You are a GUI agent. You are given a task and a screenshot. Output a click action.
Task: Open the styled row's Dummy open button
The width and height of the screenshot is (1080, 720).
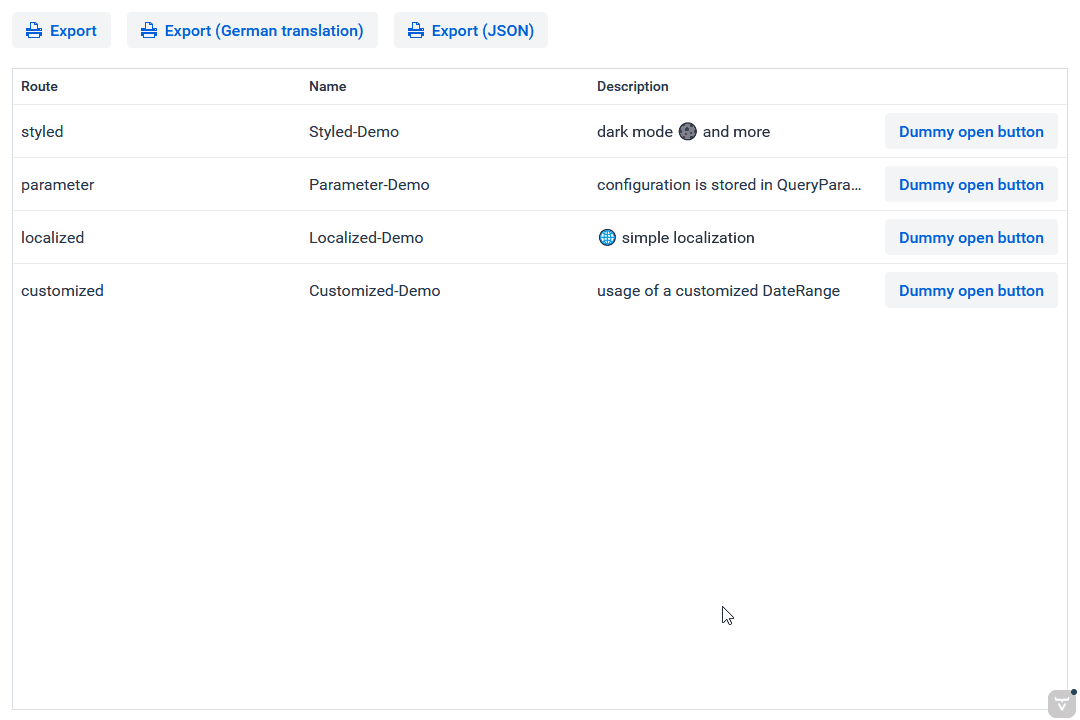click(x=971, y=132)
